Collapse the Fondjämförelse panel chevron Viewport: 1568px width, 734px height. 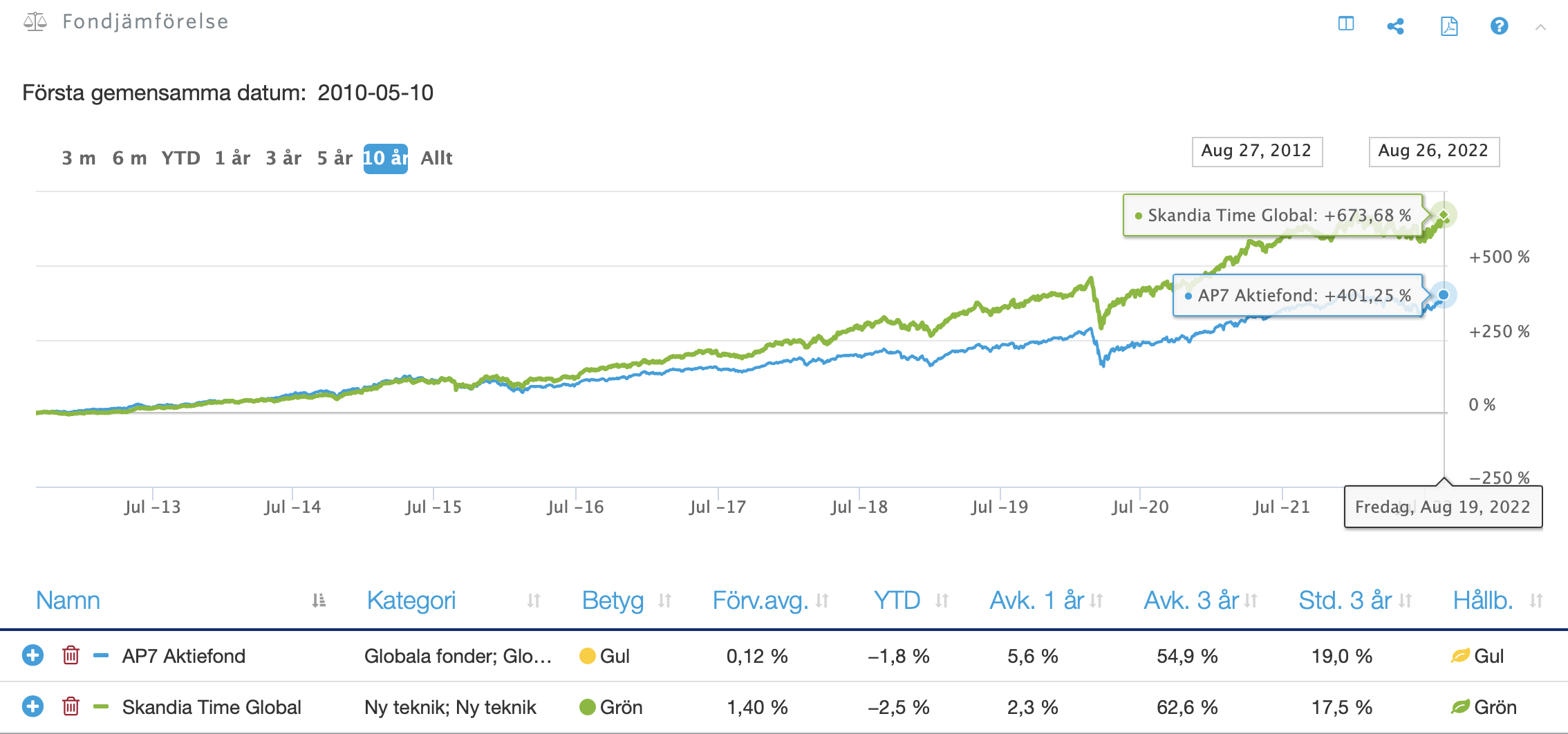coord(1540,28)
